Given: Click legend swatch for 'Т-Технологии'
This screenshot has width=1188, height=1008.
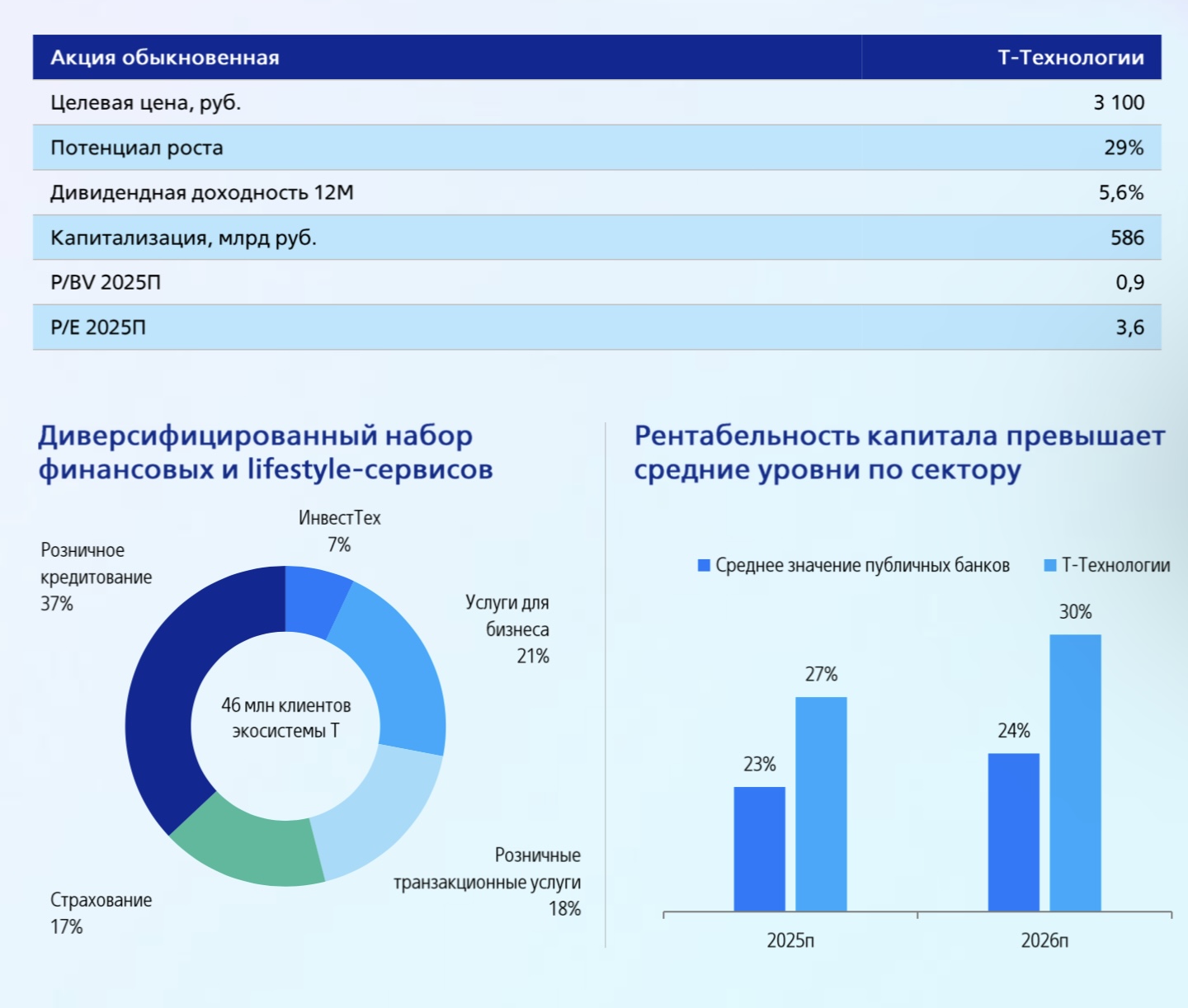Looking at the screenshot, I should 1050,565.
